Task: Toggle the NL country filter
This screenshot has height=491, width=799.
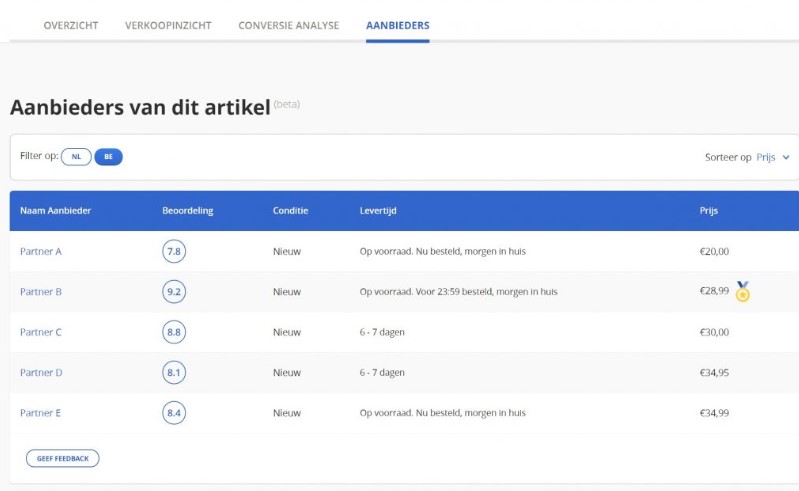Action: [x=76, y=157]
